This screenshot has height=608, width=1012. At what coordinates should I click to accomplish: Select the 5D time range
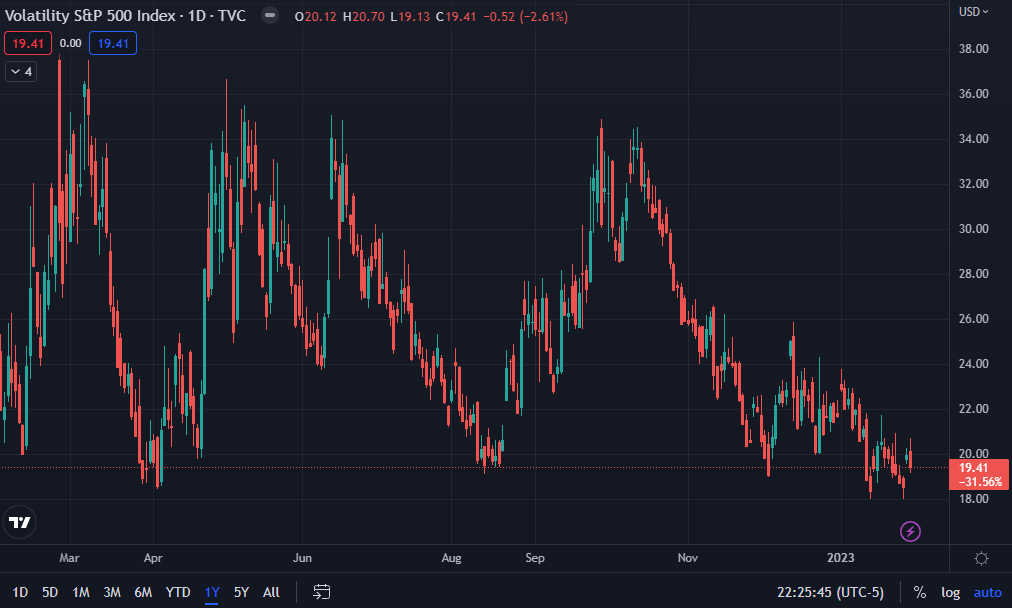tap(50, 592)
